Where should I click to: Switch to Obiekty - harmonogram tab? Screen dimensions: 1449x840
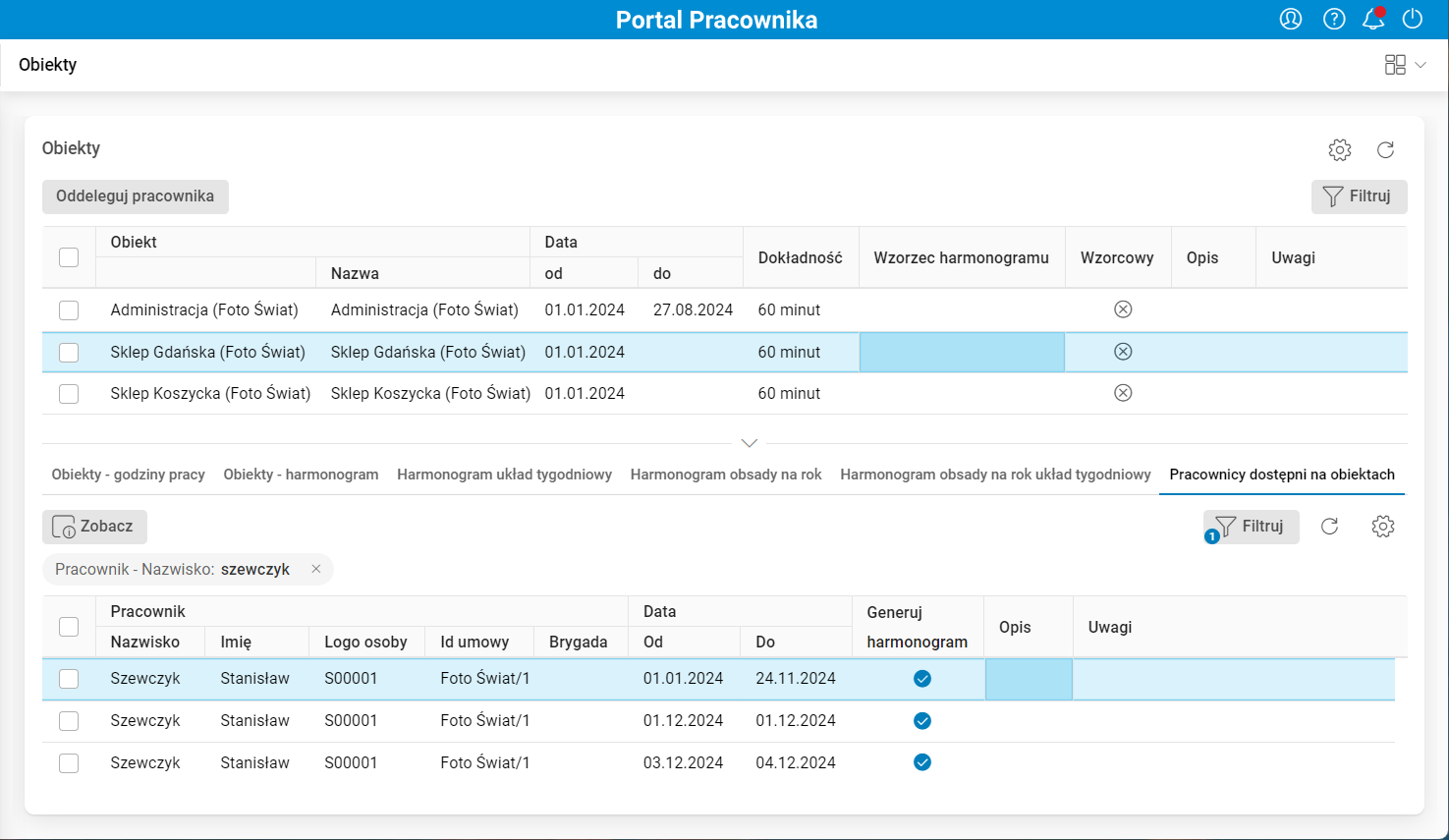301,475
